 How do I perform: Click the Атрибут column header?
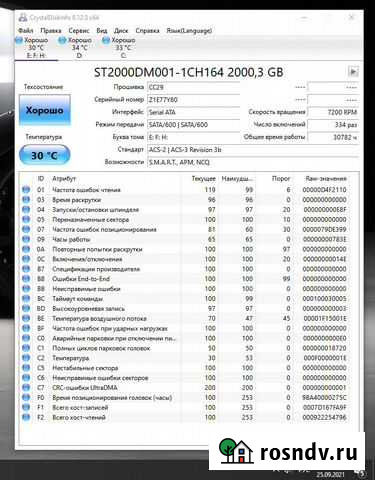64,179
